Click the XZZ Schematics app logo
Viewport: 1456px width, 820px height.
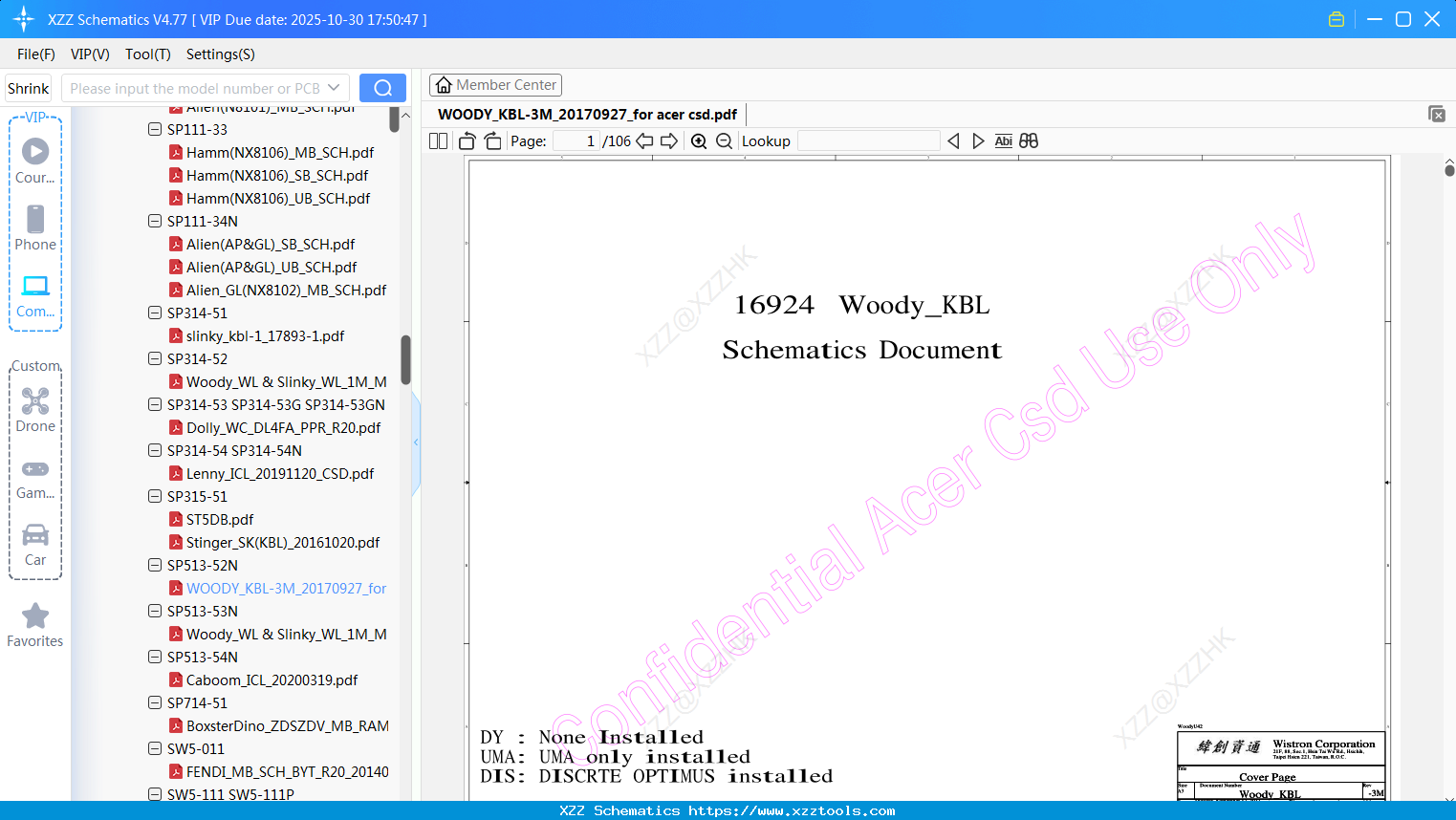tap(24, 19)
